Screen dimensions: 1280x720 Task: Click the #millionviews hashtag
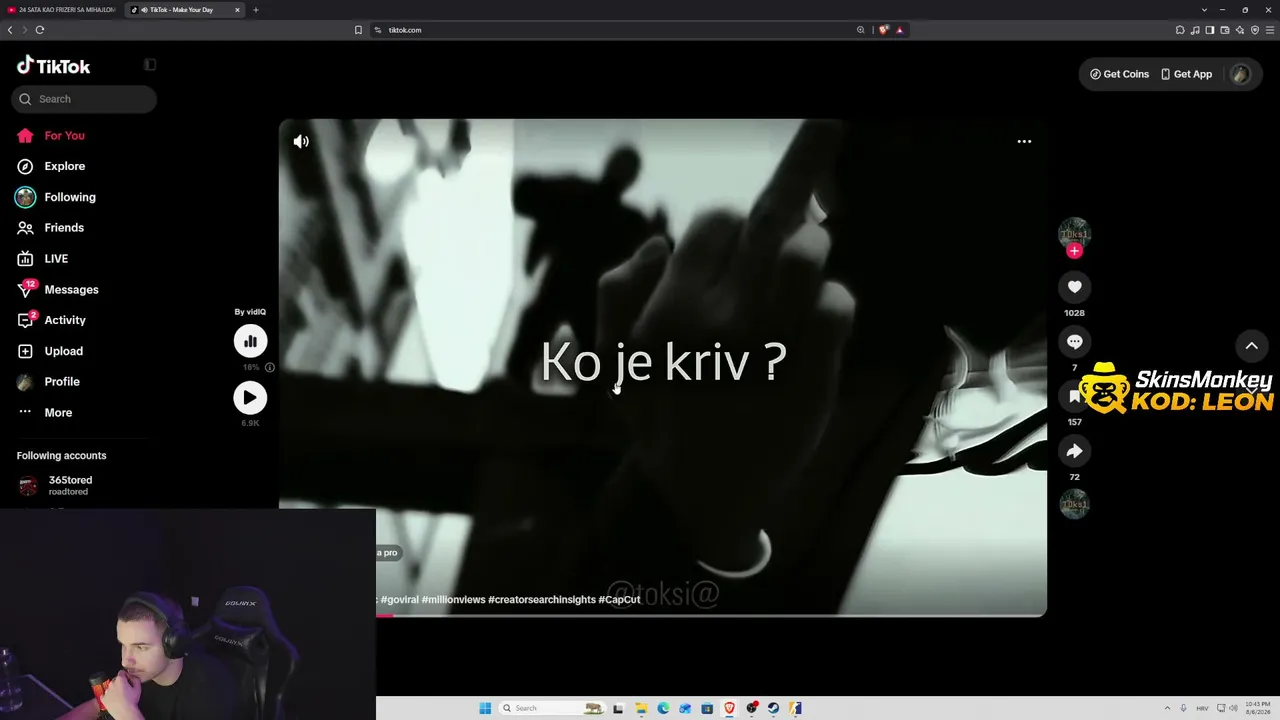click(x=453, y=599)
